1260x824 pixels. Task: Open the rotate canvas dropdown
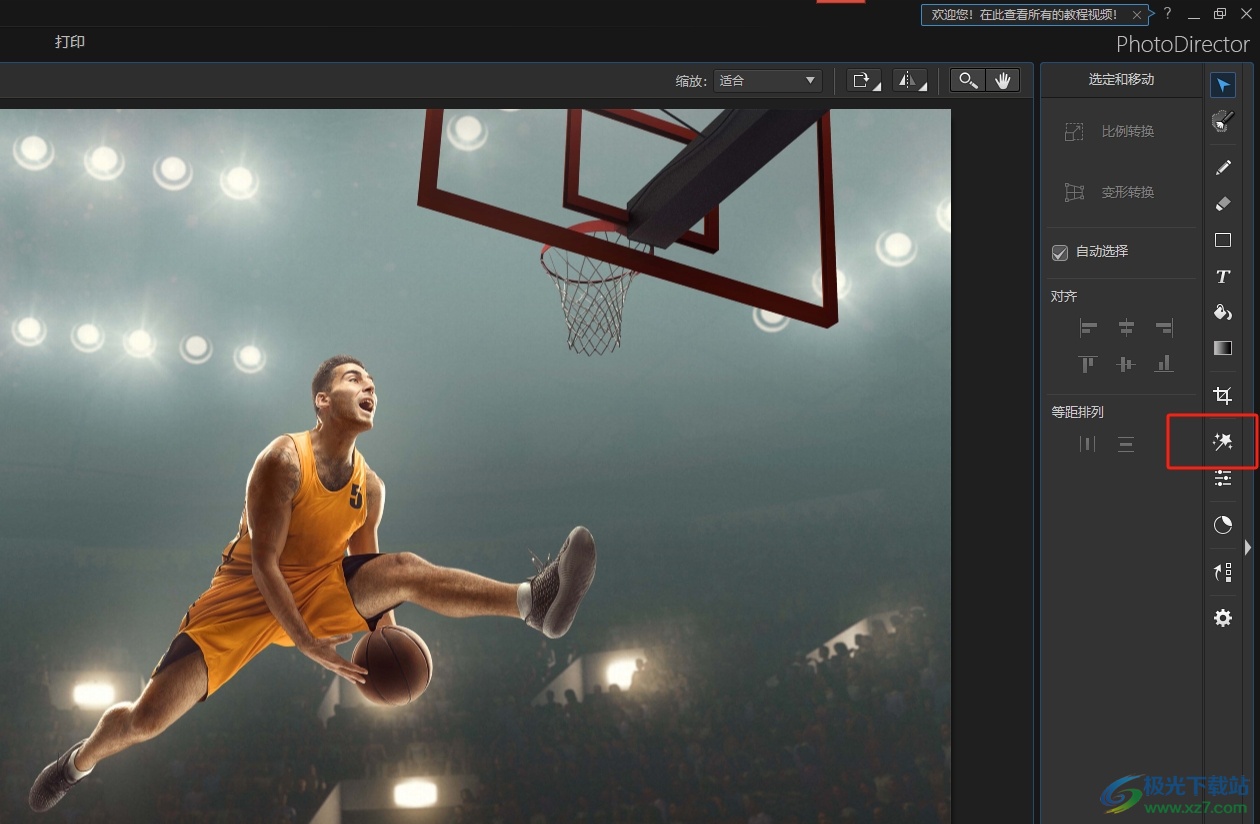pos(864,80)
